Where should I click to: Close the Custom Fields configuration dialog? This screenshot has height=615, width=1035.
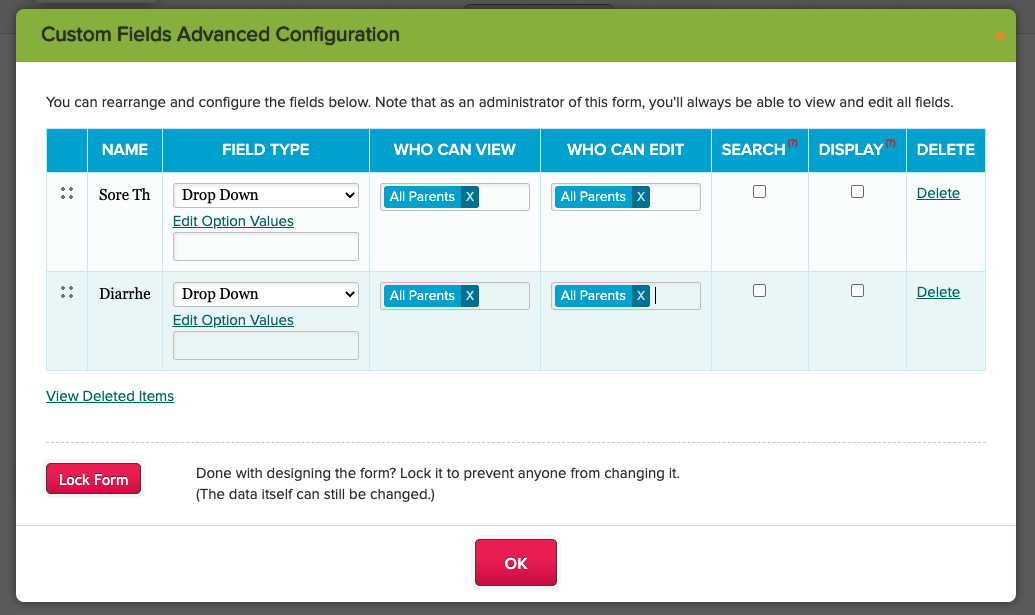(x=1000, y=36)
